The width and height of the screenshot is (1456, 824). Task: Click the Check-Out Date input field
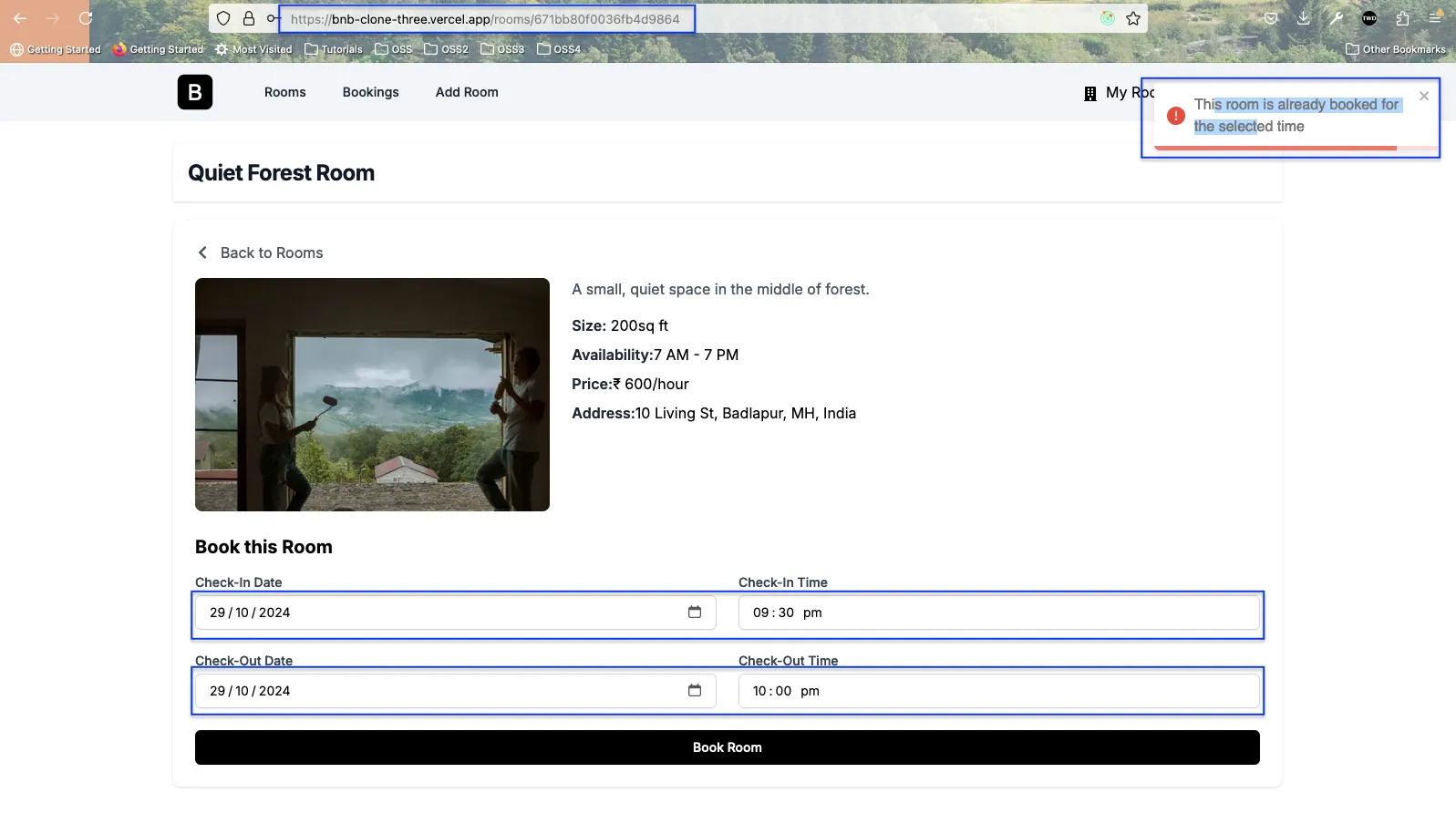pyautogui.click(x=456, y=691)
